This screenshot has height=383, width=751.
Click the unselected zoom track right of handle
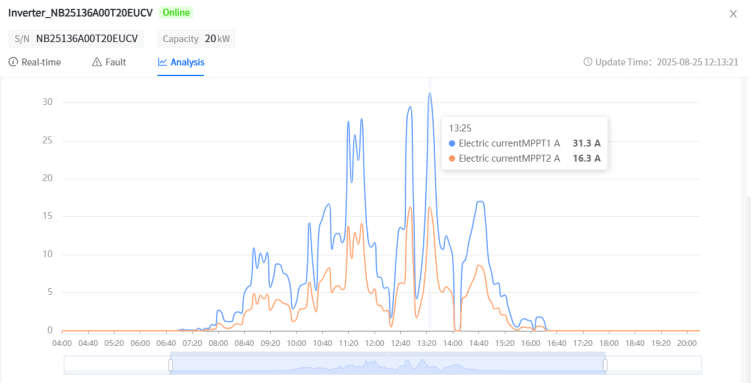tap(655, 365)
